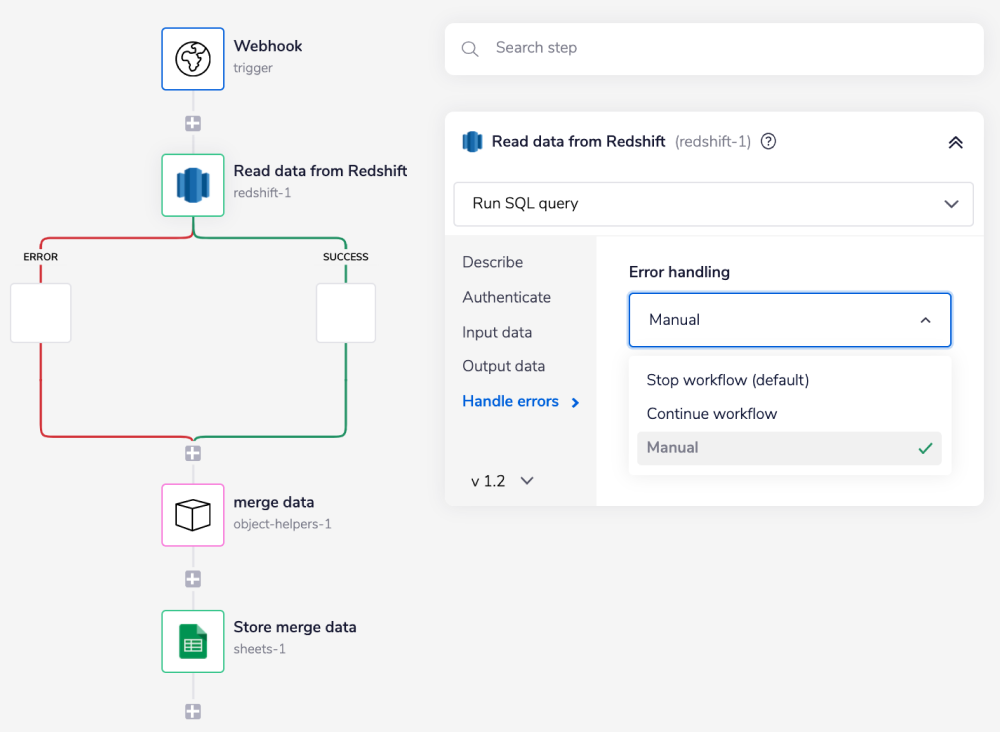
Task: Click the help question mark icon
Action: tap(768, 141)
